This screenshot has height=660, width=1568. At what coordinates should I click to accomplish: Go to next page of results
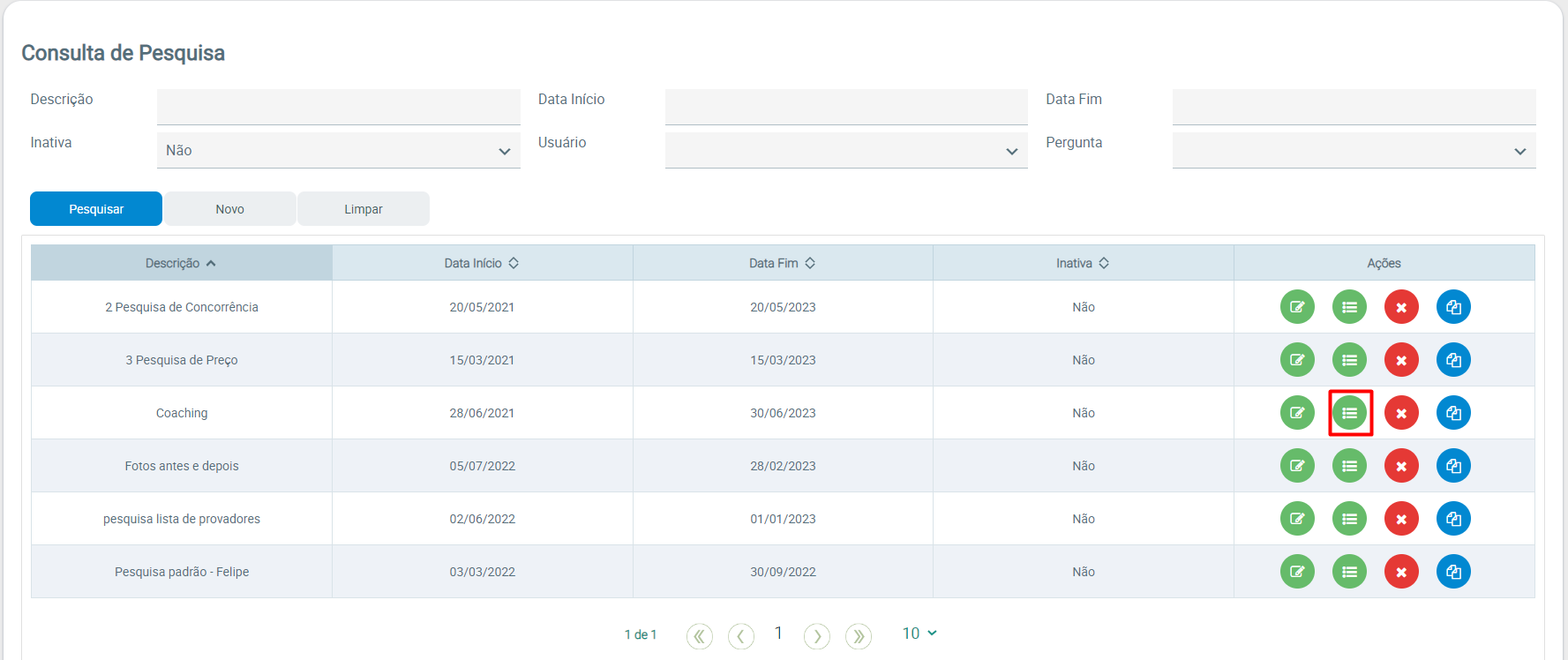[817, 635]
